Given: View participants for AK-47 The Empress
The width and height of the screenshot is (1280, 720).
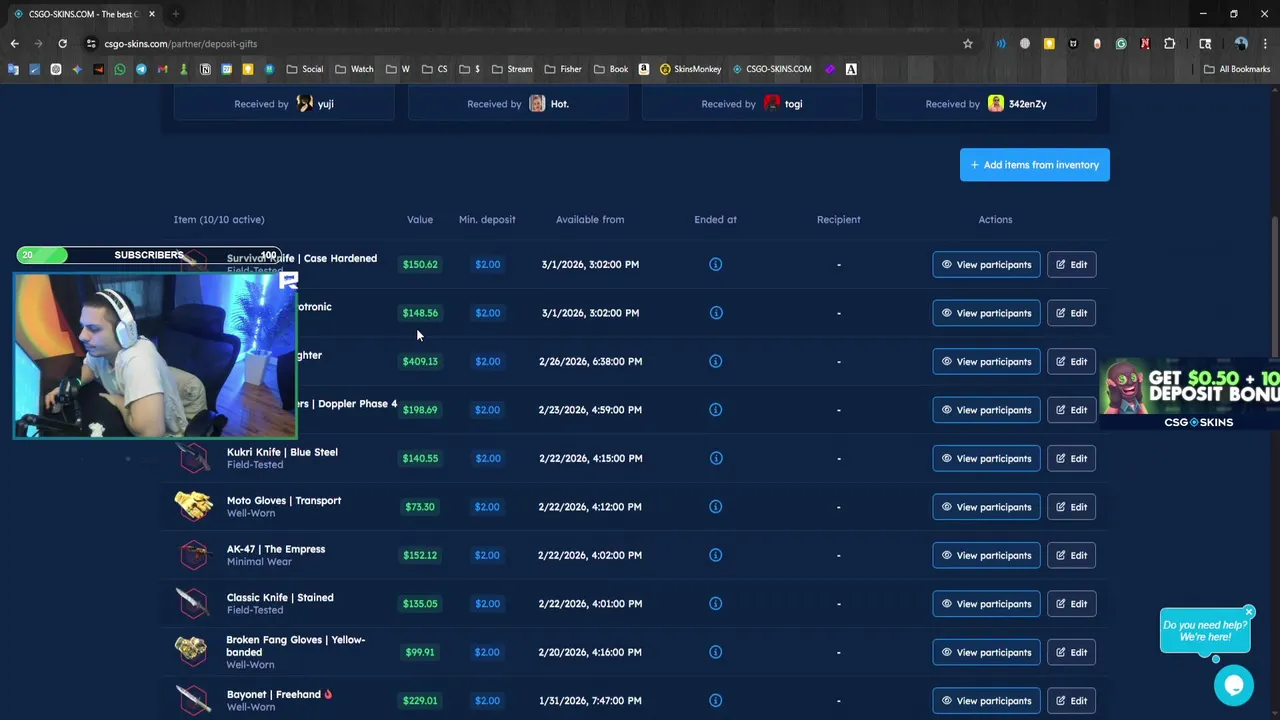Looking at the screenshot, I should point(986,555).
